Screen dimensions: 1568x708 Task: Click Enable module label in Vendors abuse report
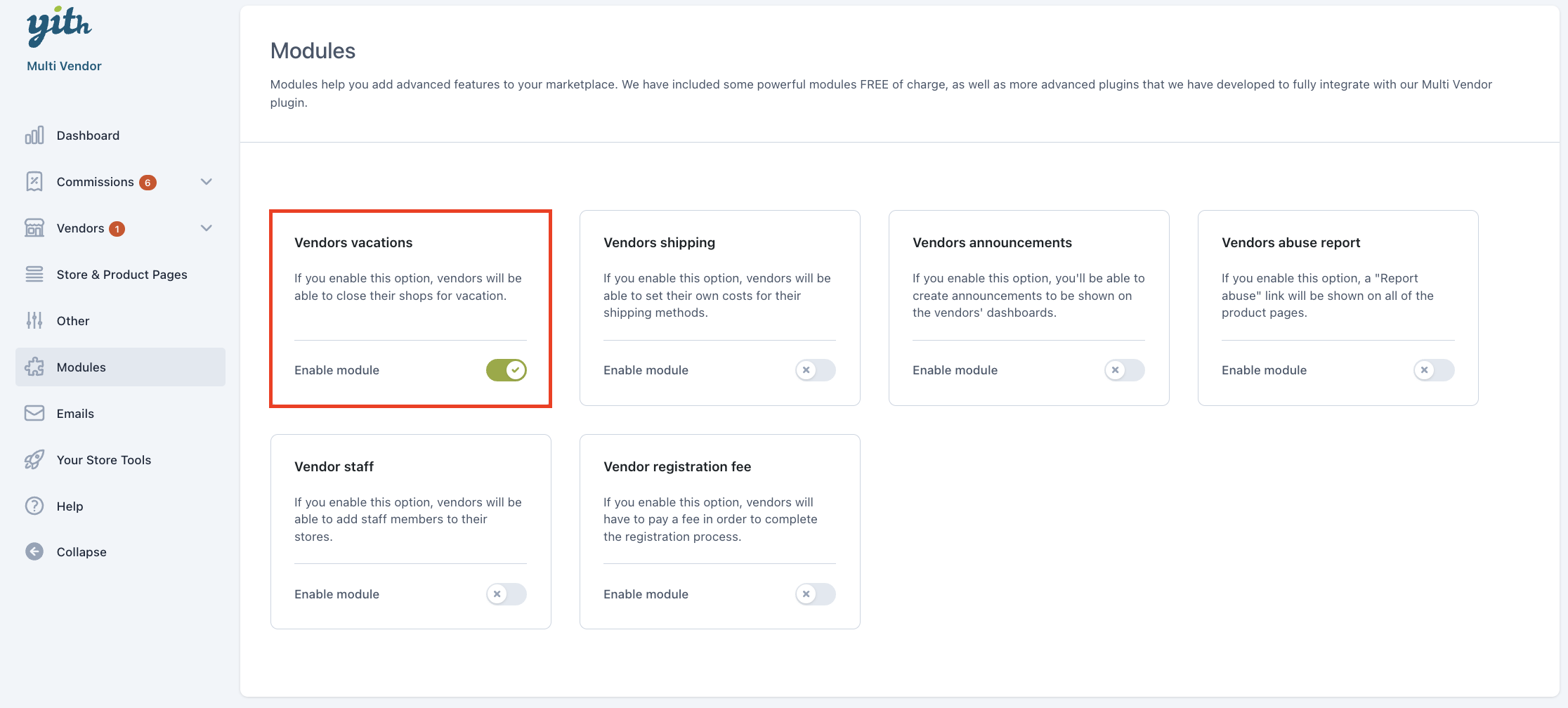point(1264,370)
